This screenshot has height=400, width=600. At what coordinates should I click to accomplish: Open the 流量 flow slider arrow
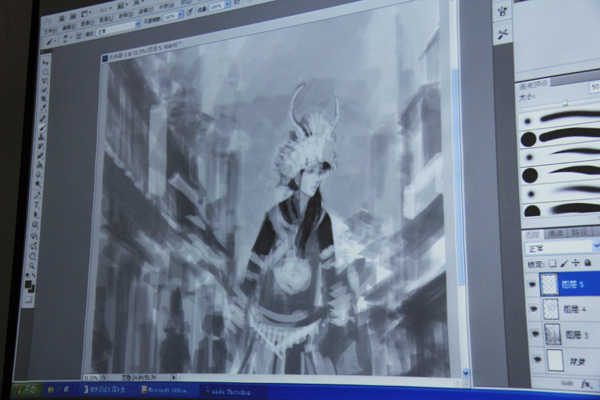point(227,4)
